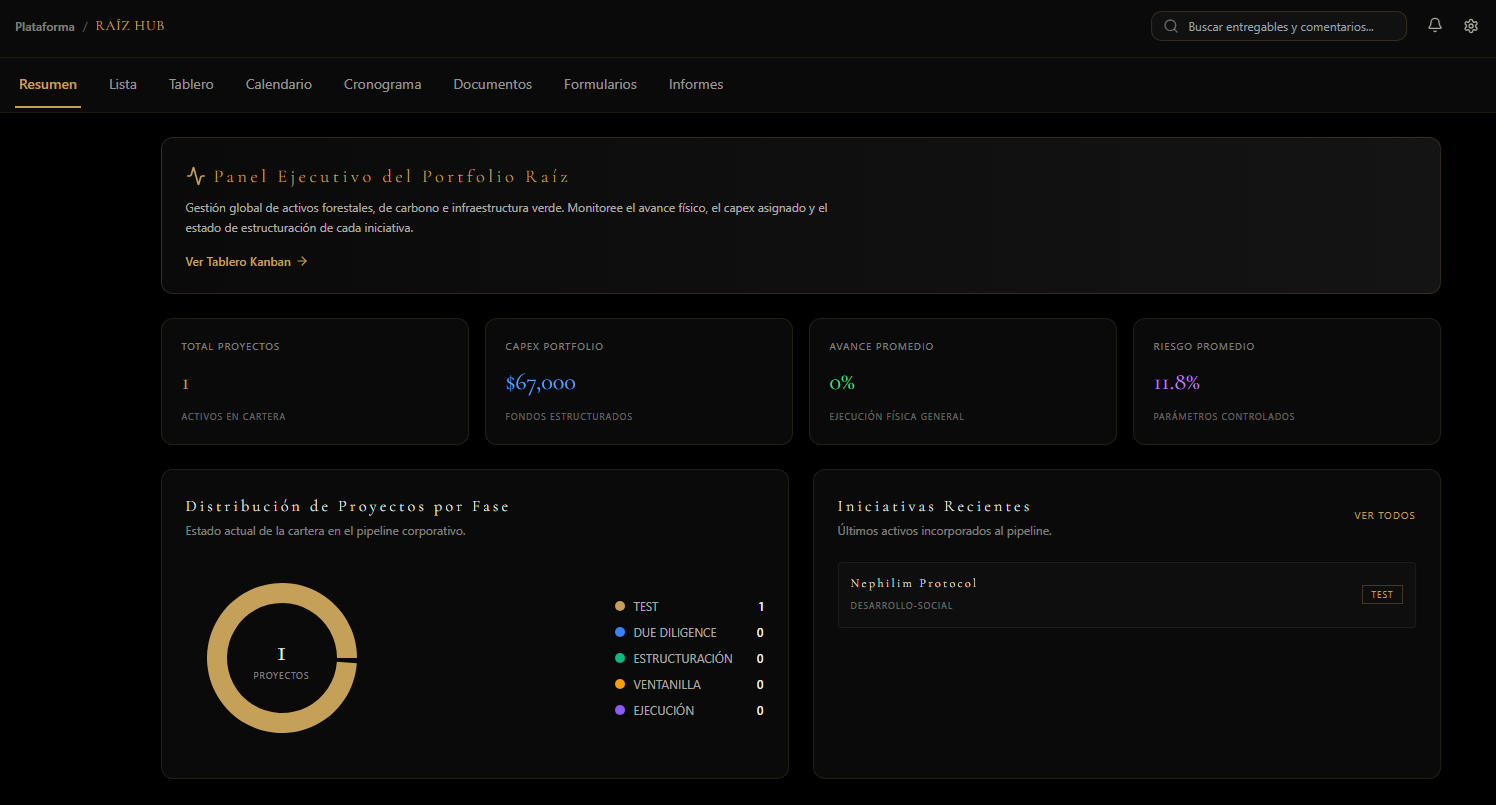Open the Informes tab
This screenshot has height=805, width=1496.
[x=696, y=85]
